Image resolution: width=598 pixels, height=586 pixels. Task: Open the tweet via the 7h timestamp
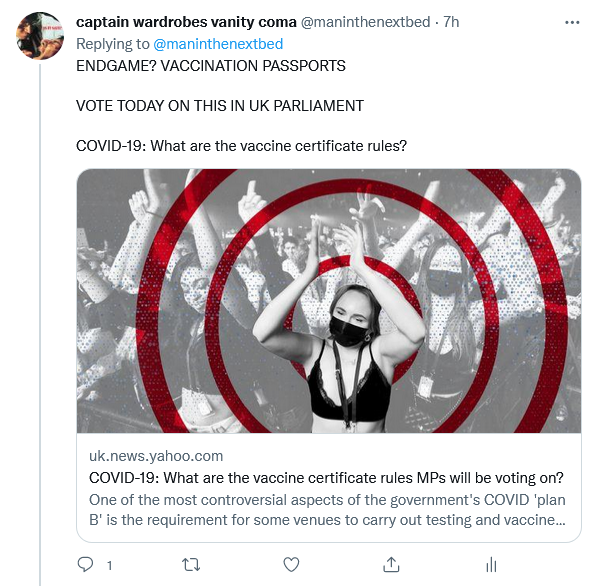(x=451, y=22)
